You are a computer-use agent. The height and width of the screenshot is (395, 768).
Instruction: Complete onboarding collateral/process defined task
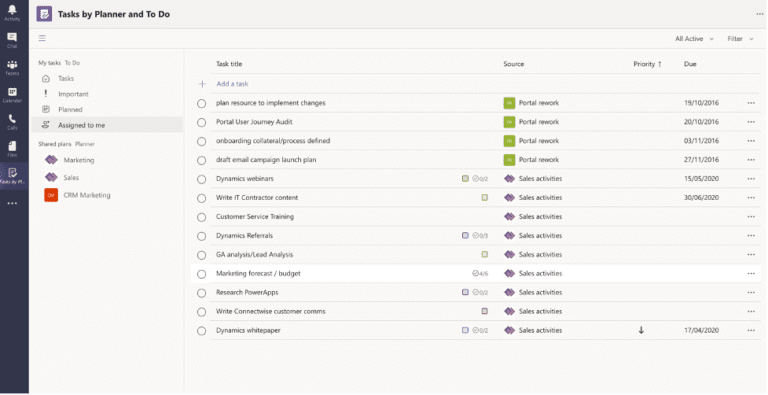click(201, 142)
